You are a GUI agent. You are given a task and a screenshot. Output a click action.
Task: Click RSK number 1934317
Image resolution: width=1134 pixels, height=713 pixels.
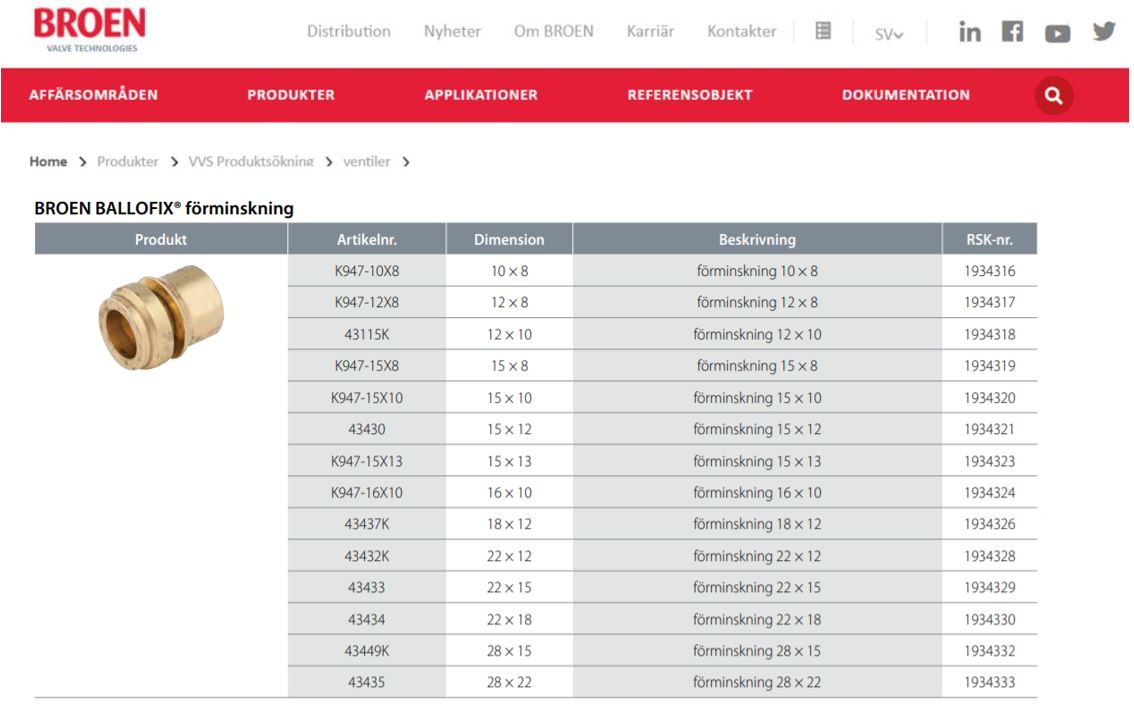(989, 302)
